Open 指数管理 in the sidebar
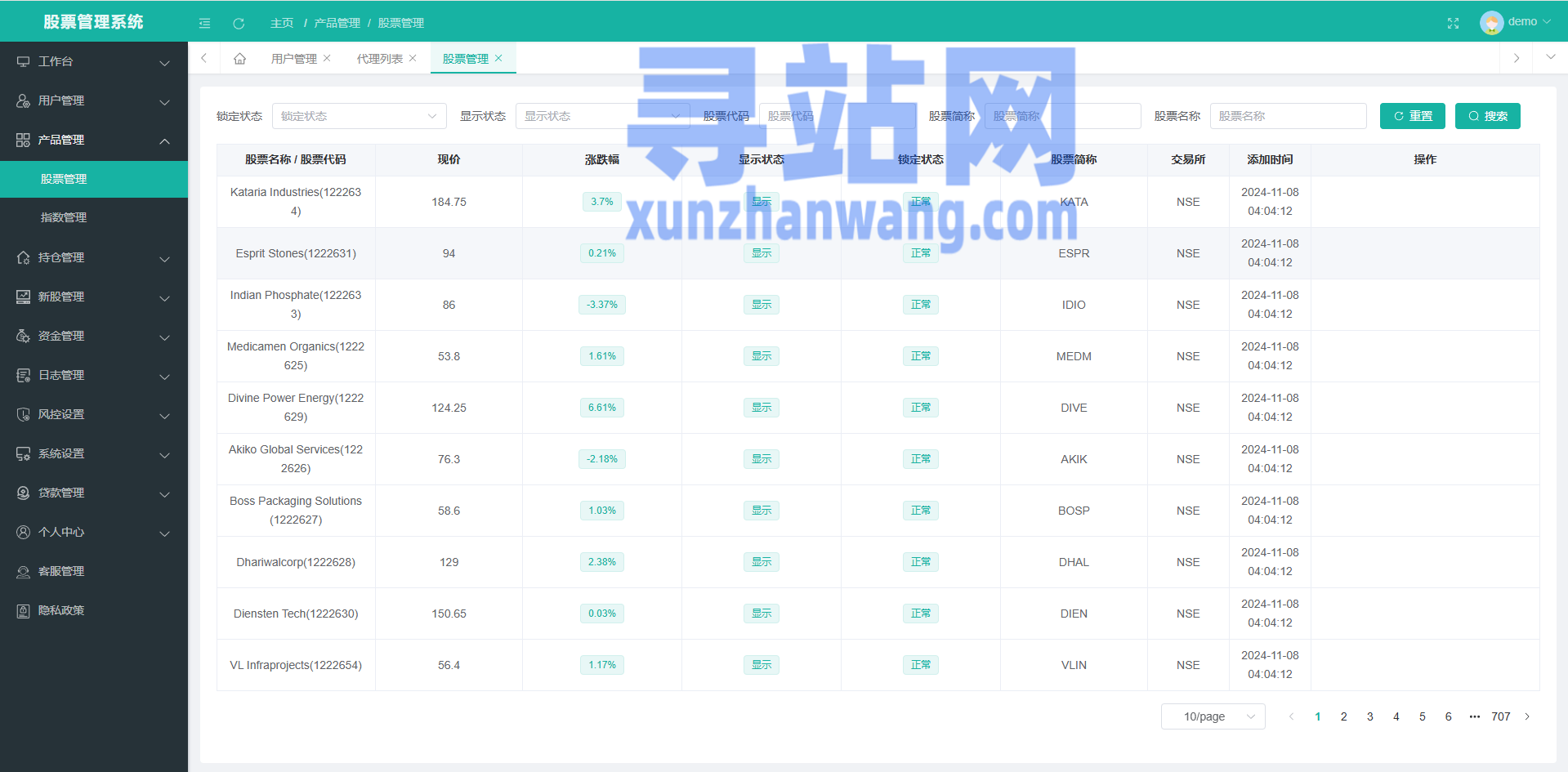The width and height of the screenshot is (1568, 772). click(x=64, y=217)
